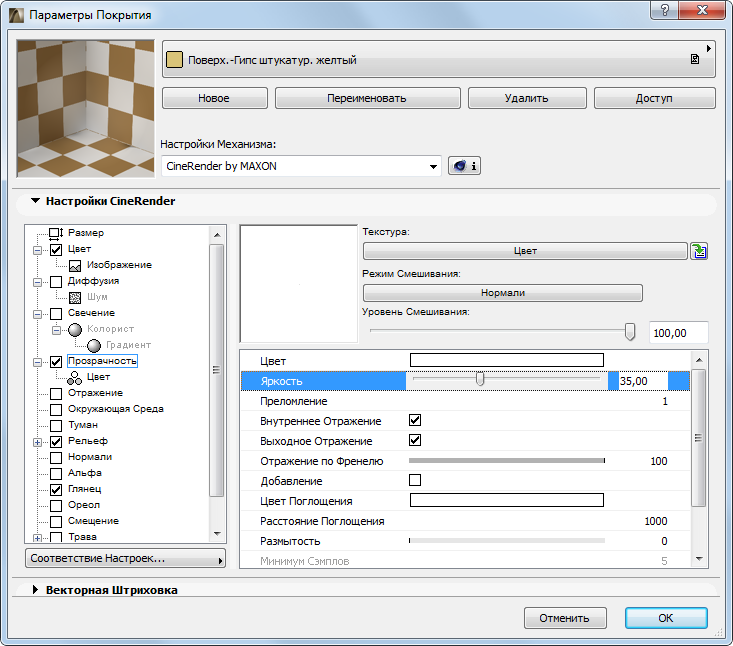Click Отменить to cancel
Image resolution: width=733 pixels, height=646 pixels.
[x=565, y=618]
